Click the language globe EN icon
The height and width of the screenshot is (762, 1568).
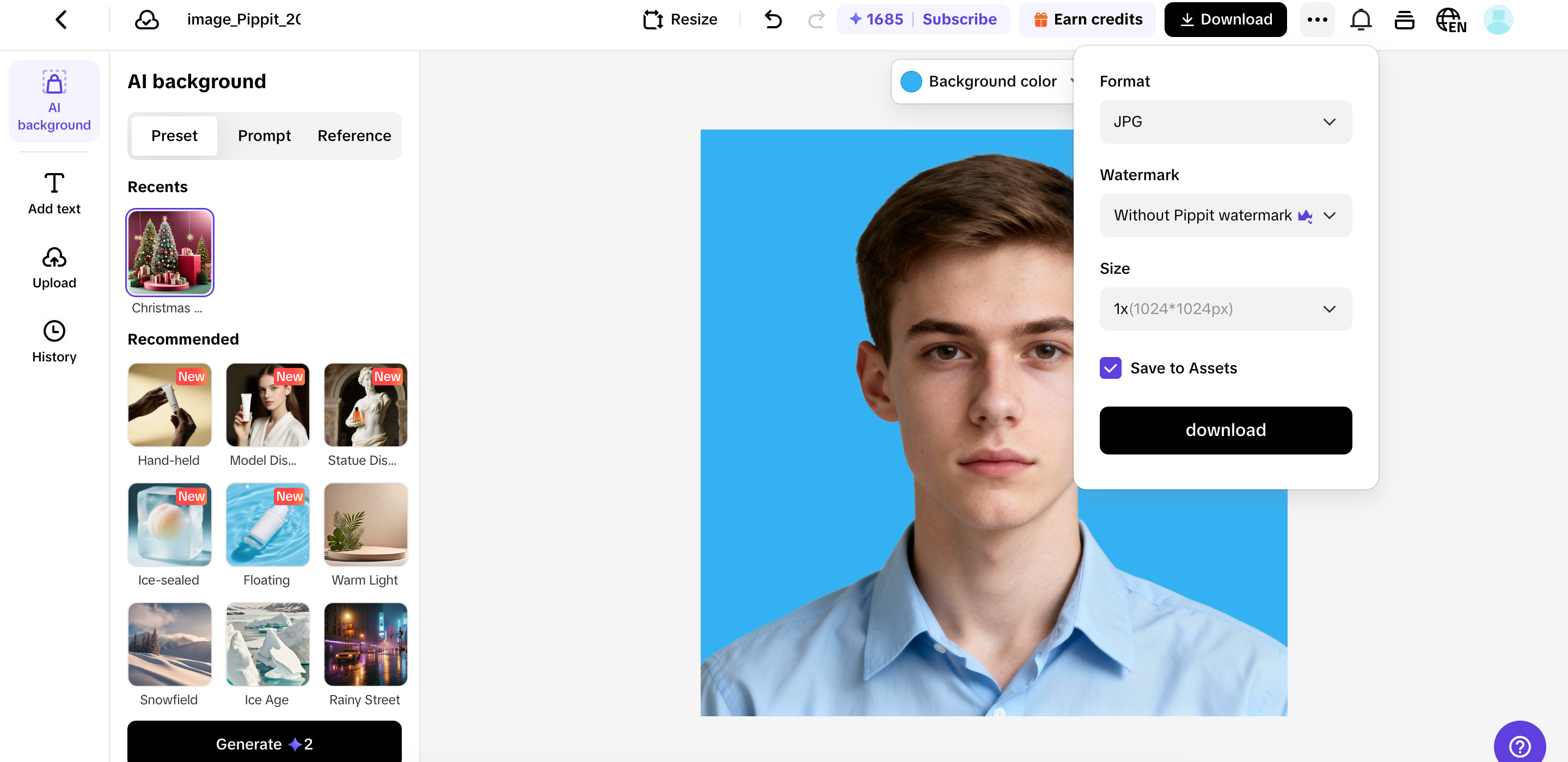click(1450, 20)
